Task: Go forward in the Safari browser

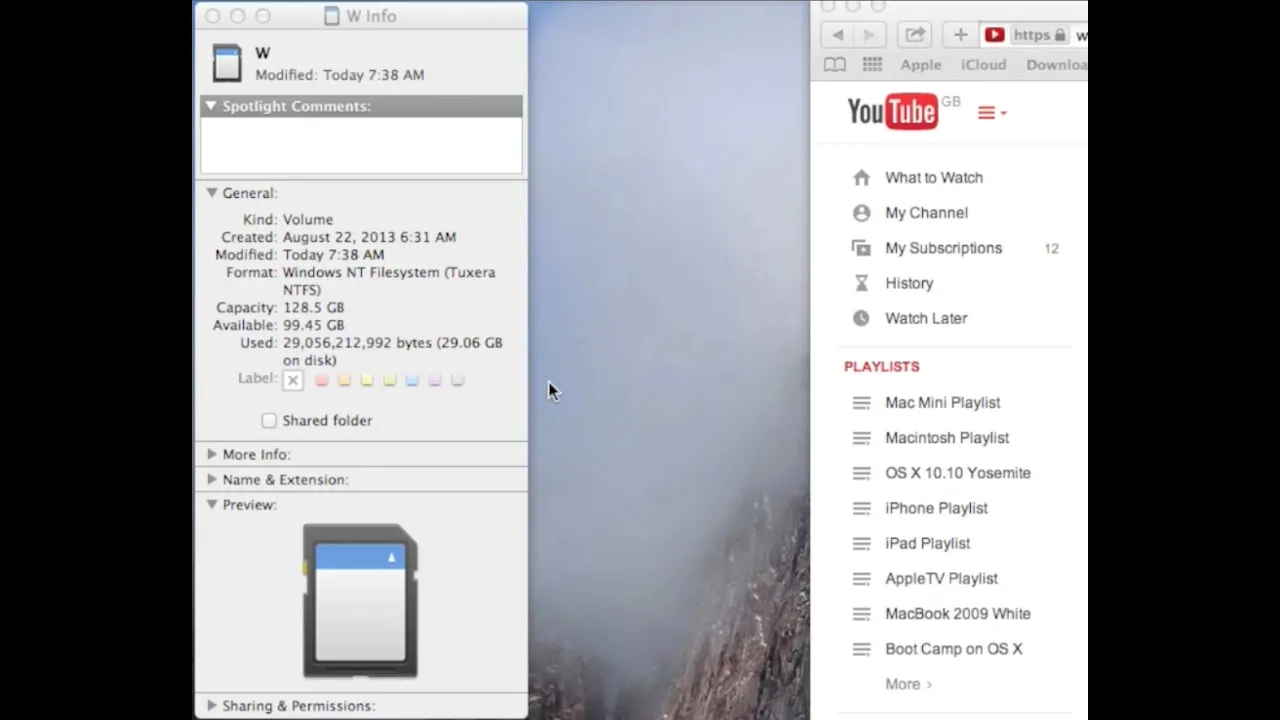Action: tap(869, 35)
